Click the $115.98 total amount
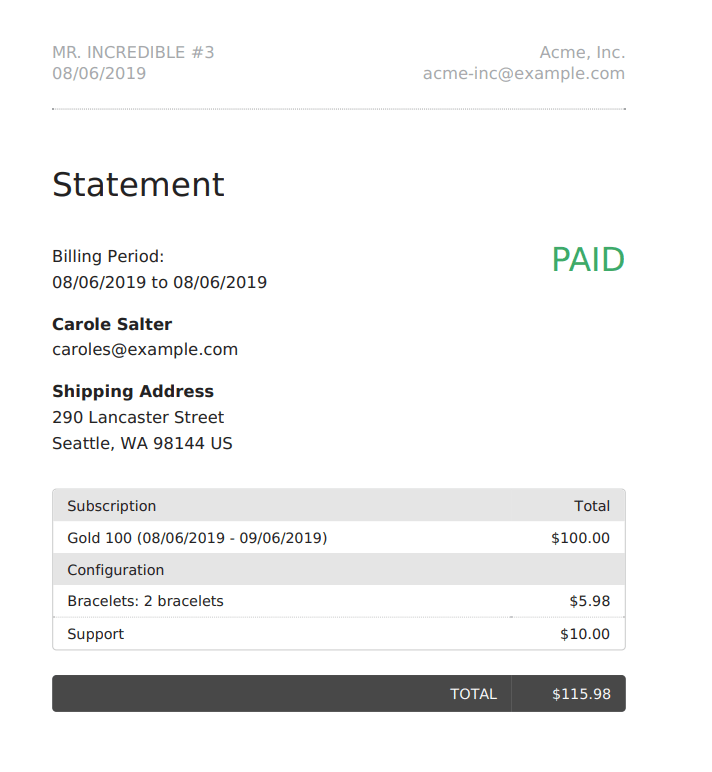The height and width of the screenshot is (772, 712). (581, 694)
